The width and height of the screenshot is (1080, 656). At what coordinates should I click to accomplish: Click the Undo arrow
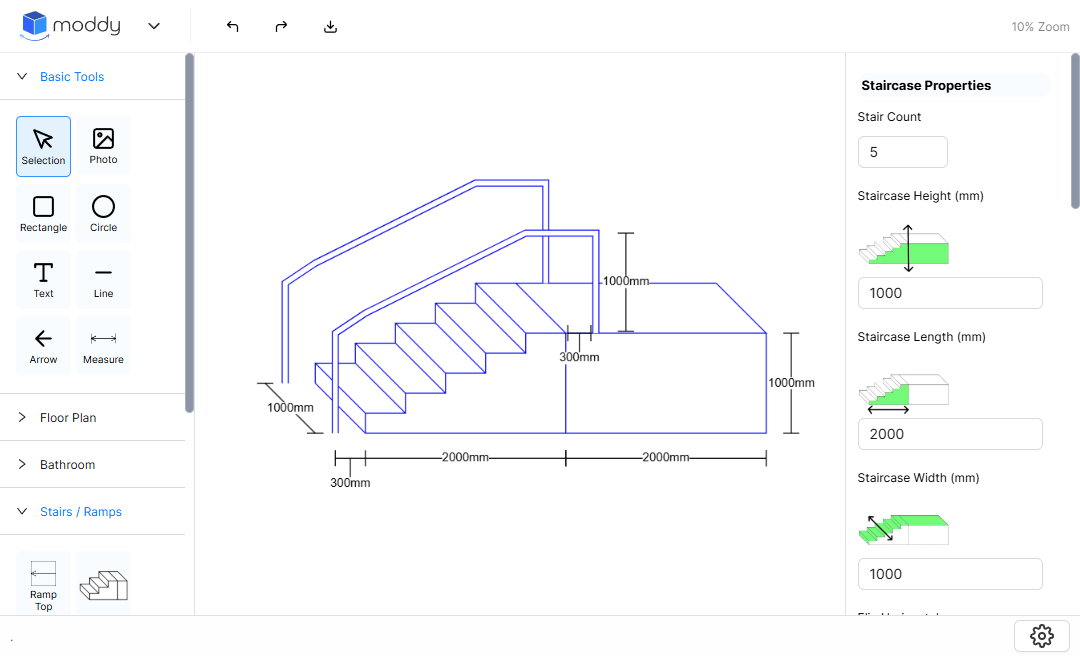(x=232, y=26)
